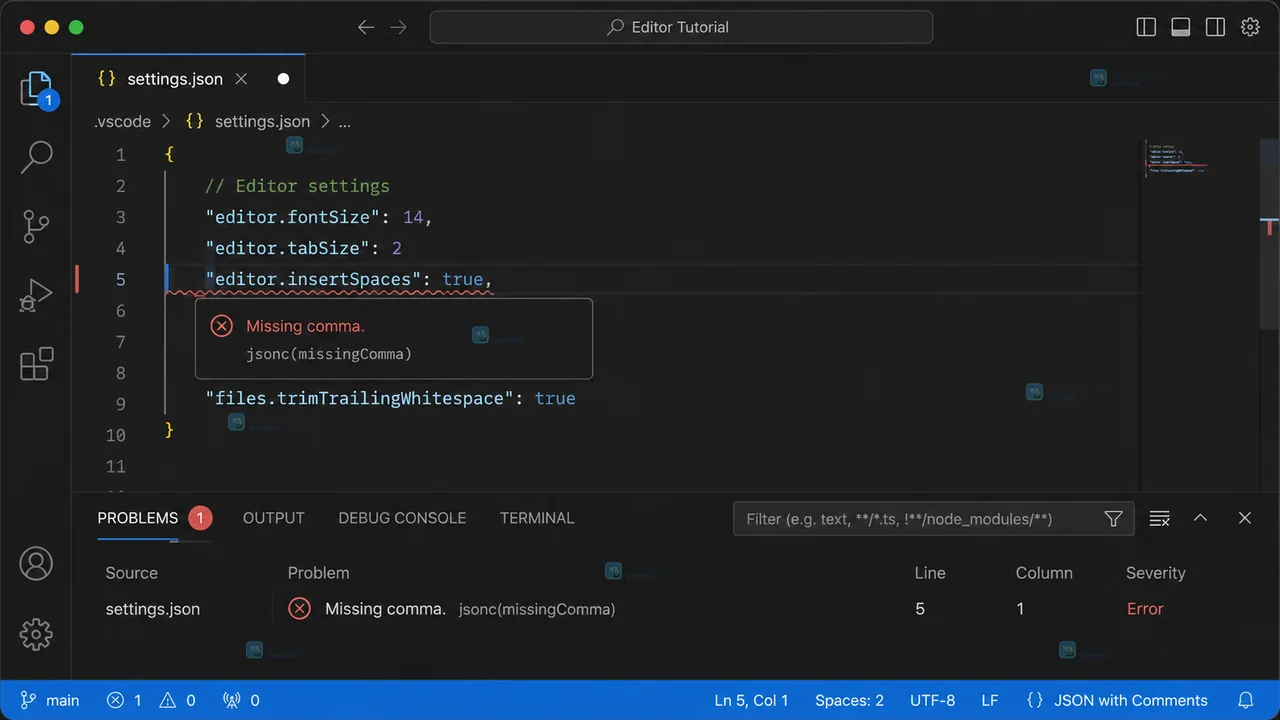This screenshot has width=1280, height=720.
Task: Click the warnings count in status bar
Action: (x=178, y=700)
